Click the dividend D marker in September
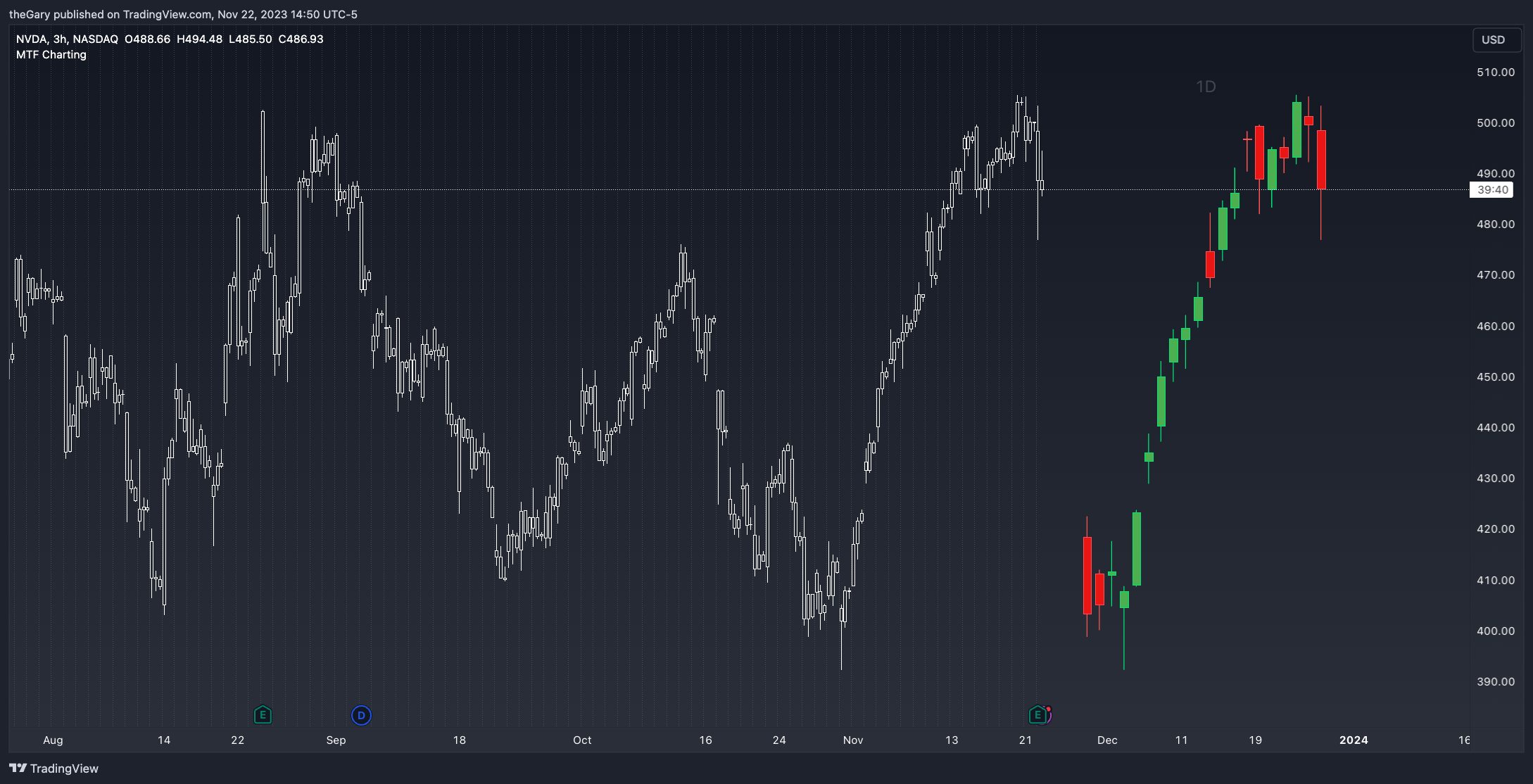 (x=361, y=716)
